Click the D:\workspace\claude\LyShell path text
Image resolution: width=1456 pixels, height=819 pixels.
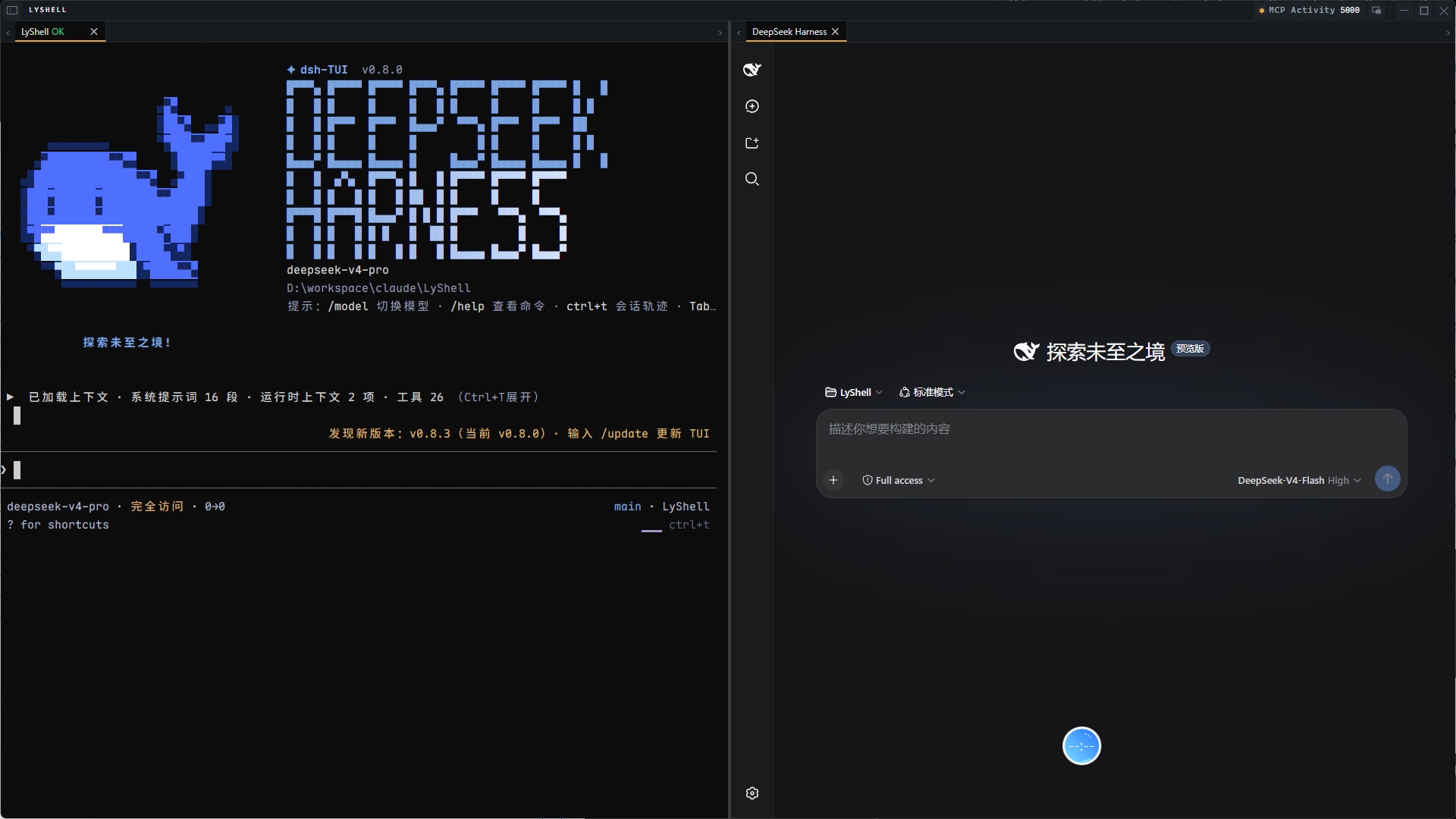point(378,288)
